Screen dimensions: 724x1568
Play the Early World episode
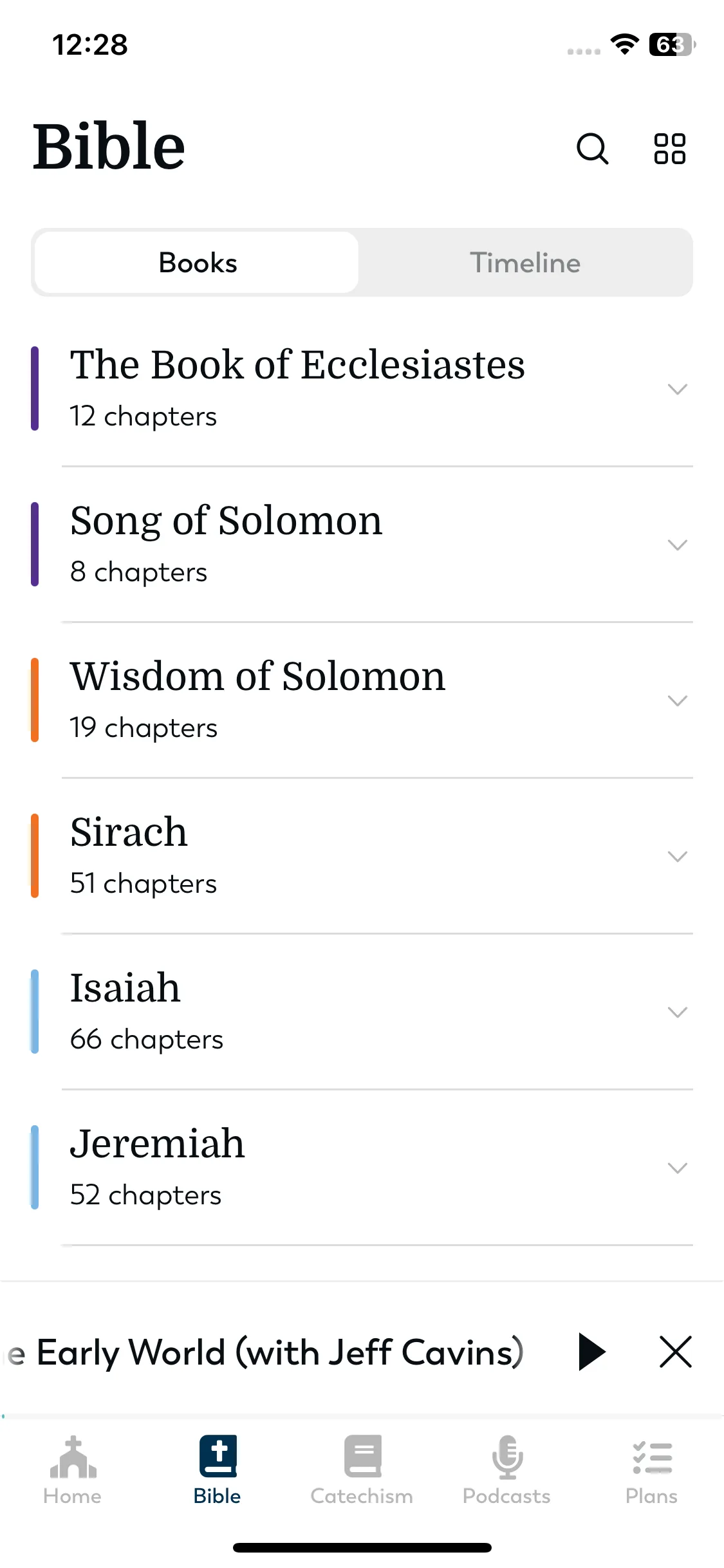[592, 1352]
